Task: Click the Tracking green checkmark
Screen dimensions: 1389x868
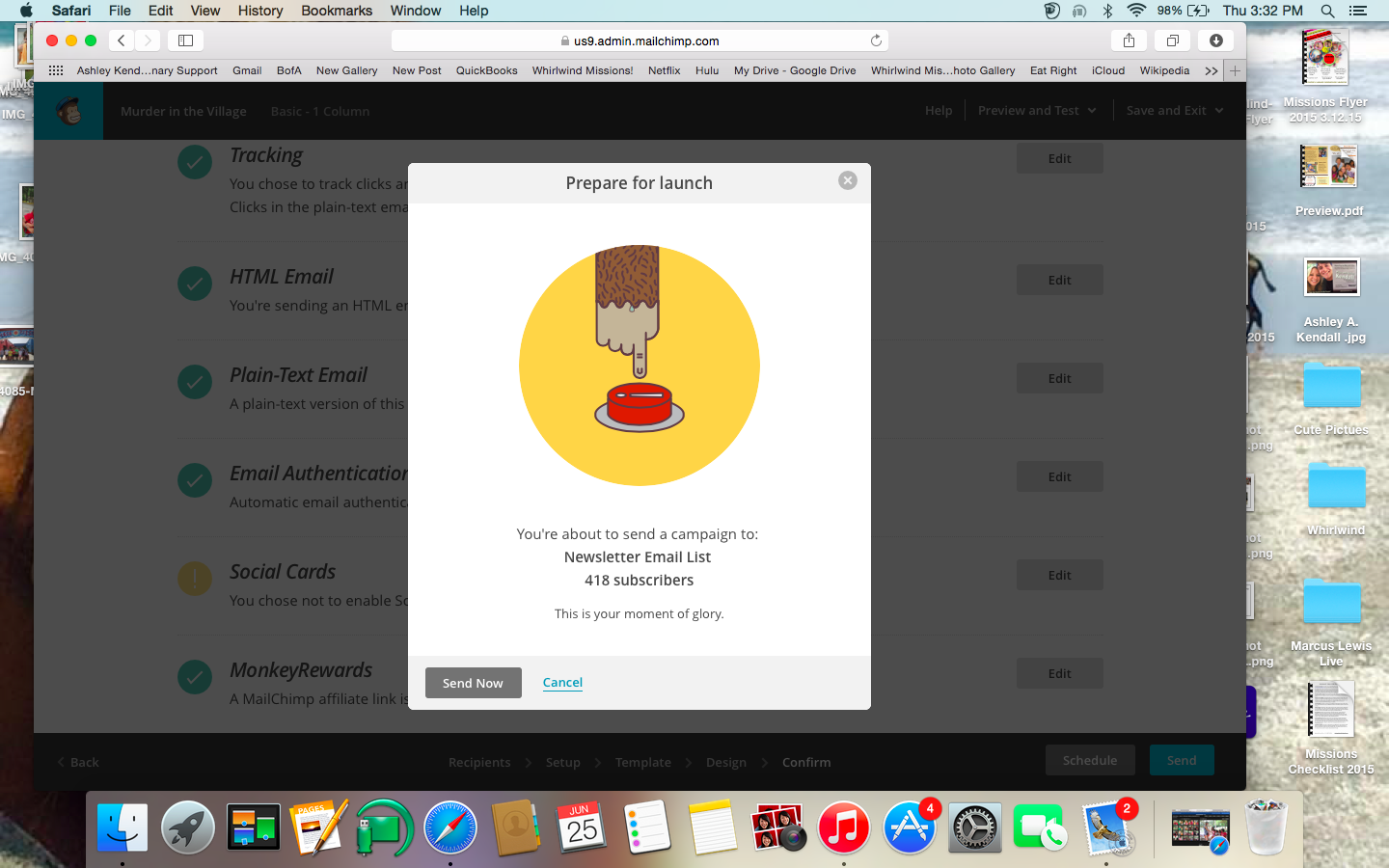Action: pyautogui.click(x=195, y=162)
